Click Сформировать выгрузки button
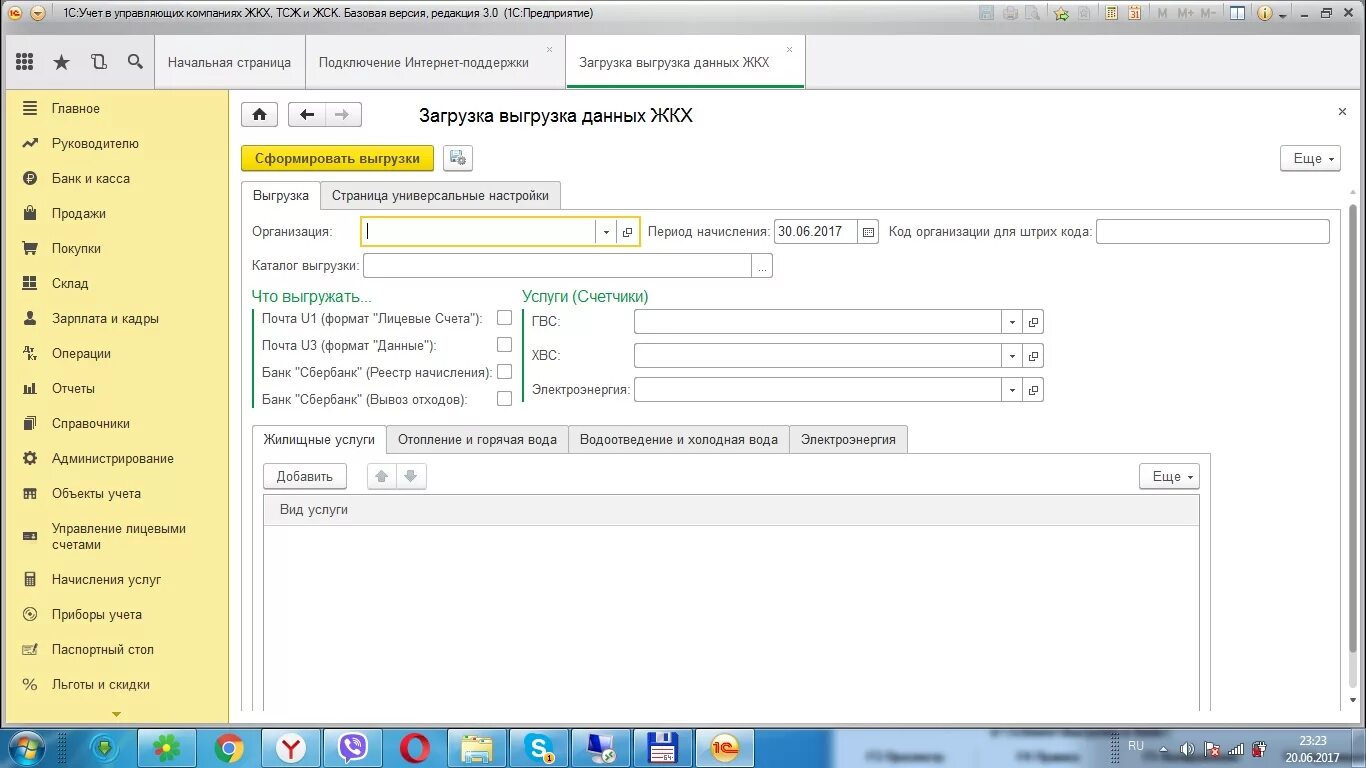The height and width of the screenshot is (768, 1366). (x=338, y=158)
